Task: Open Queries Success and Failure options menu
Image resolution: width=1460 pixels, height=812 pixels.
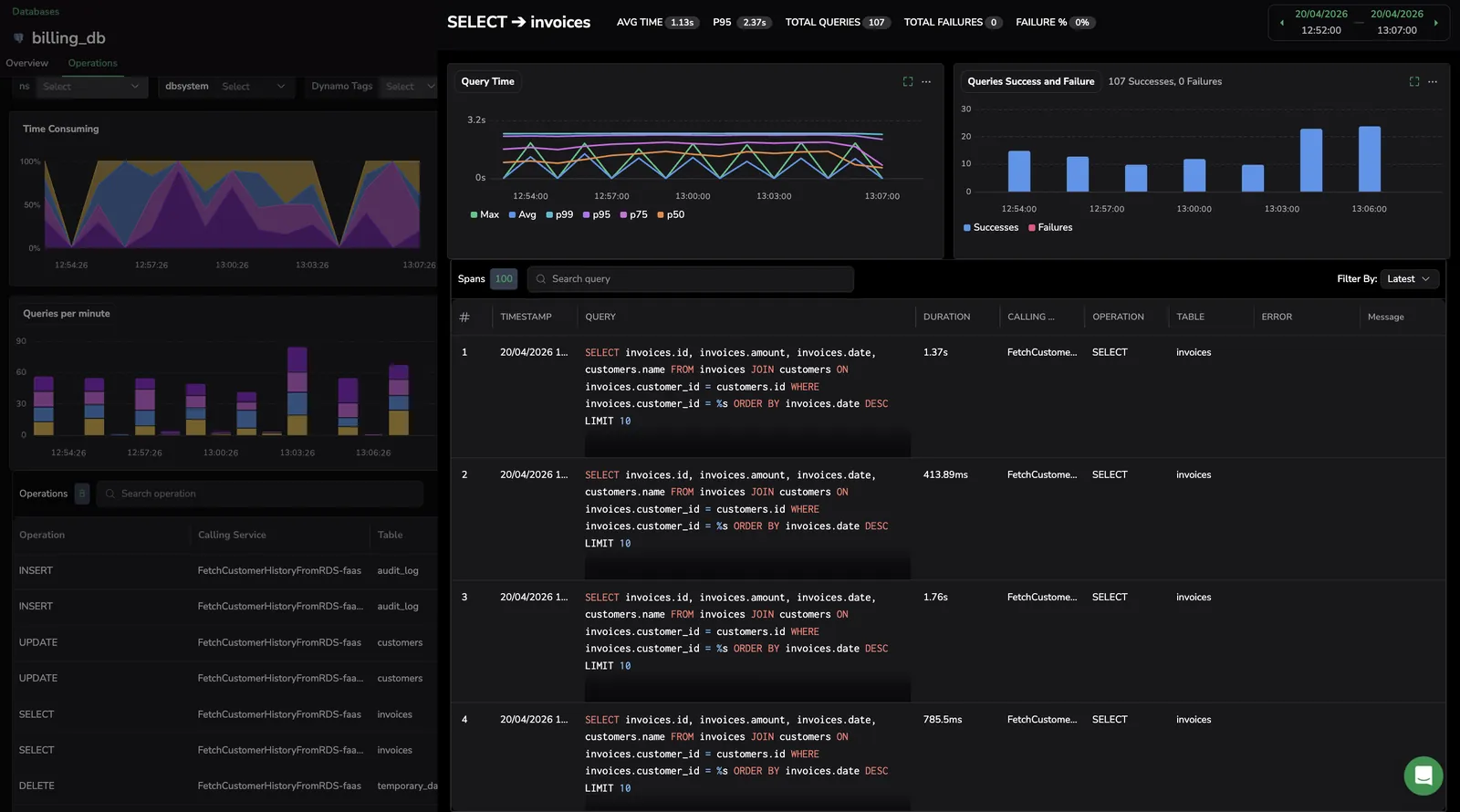Action: (x=1433, y=81)
